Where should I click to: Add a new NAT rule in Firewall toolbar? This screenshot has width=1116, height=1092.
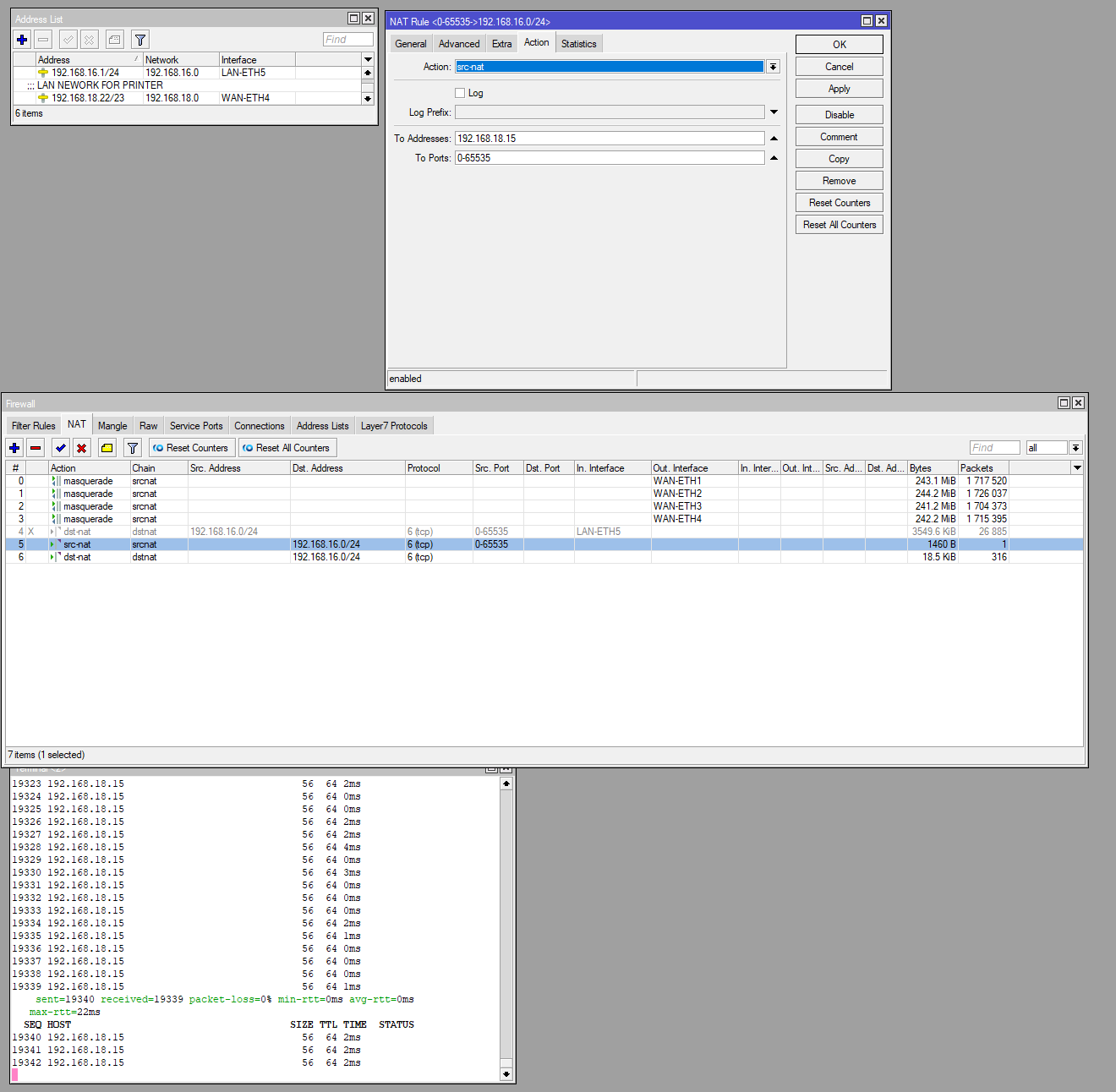click(14, 448)
